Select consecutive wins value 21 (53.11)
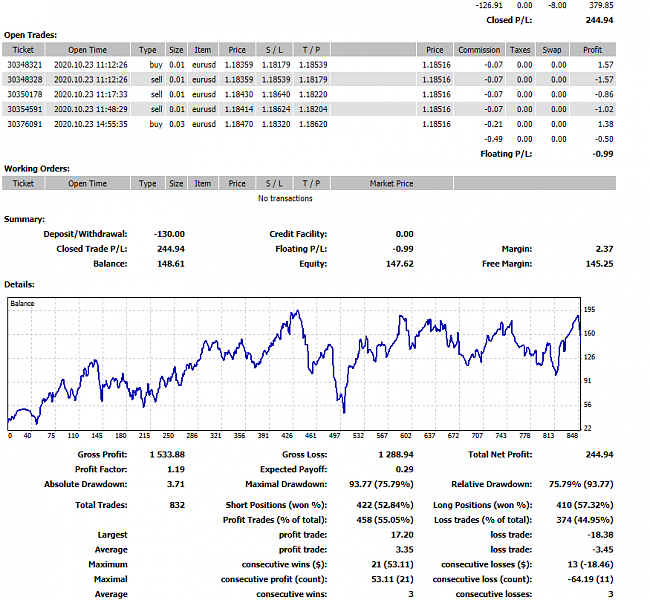 (392, 565)
